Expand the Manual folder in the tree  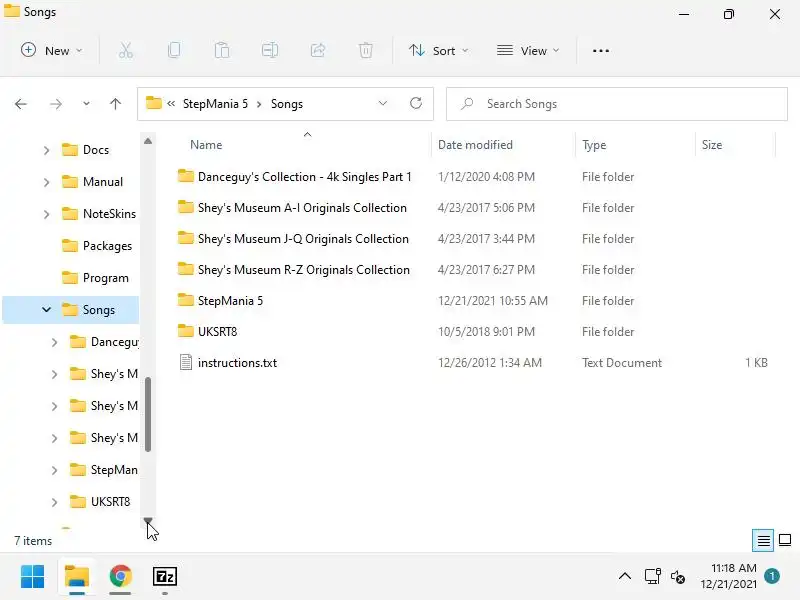[x=46, y=182]
